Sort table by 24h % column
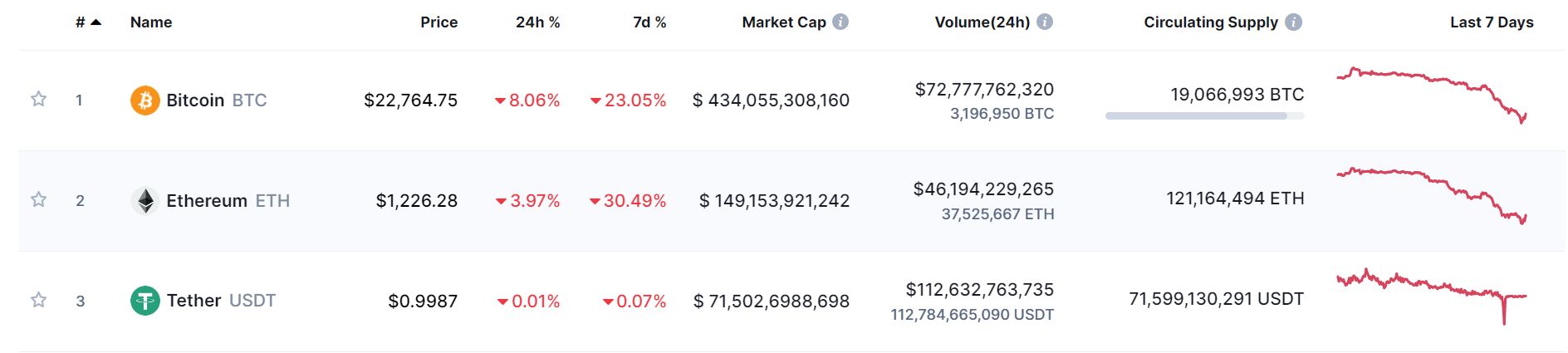Viewport: 1568px width, 353px height. click(537, 22)
